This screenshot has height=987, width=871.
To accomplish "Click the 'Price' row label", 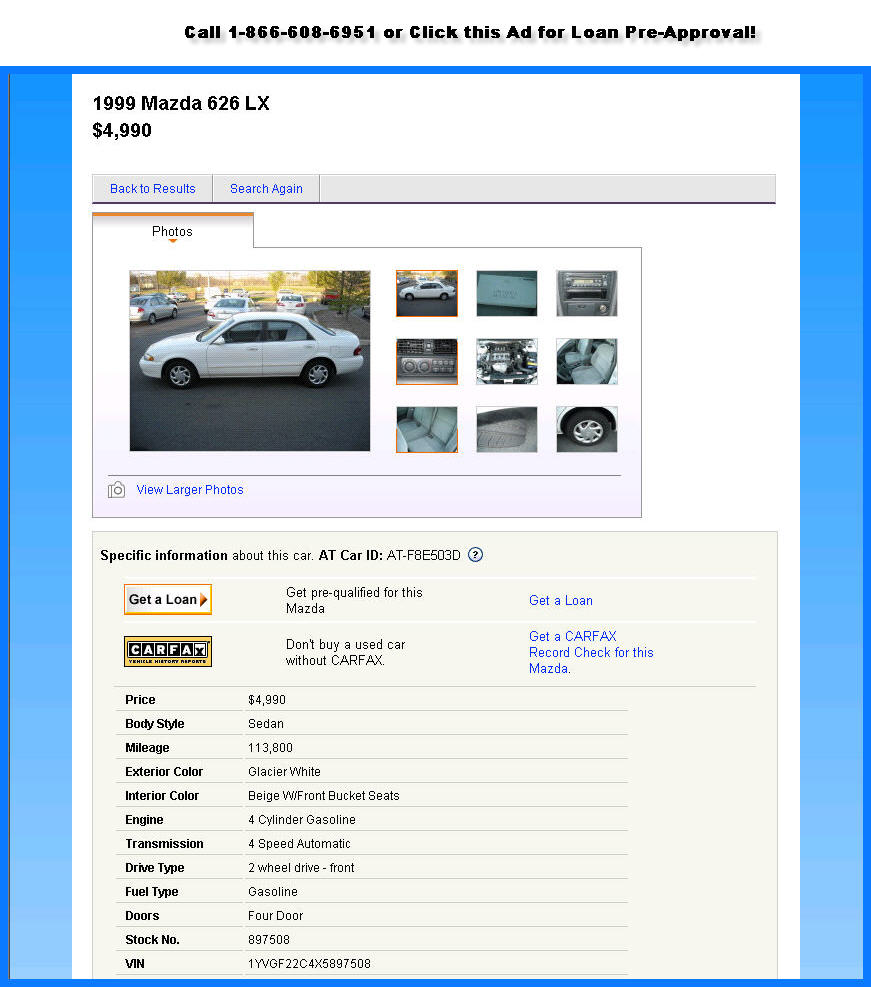I will pyautogui.click(x=140, y=700).
